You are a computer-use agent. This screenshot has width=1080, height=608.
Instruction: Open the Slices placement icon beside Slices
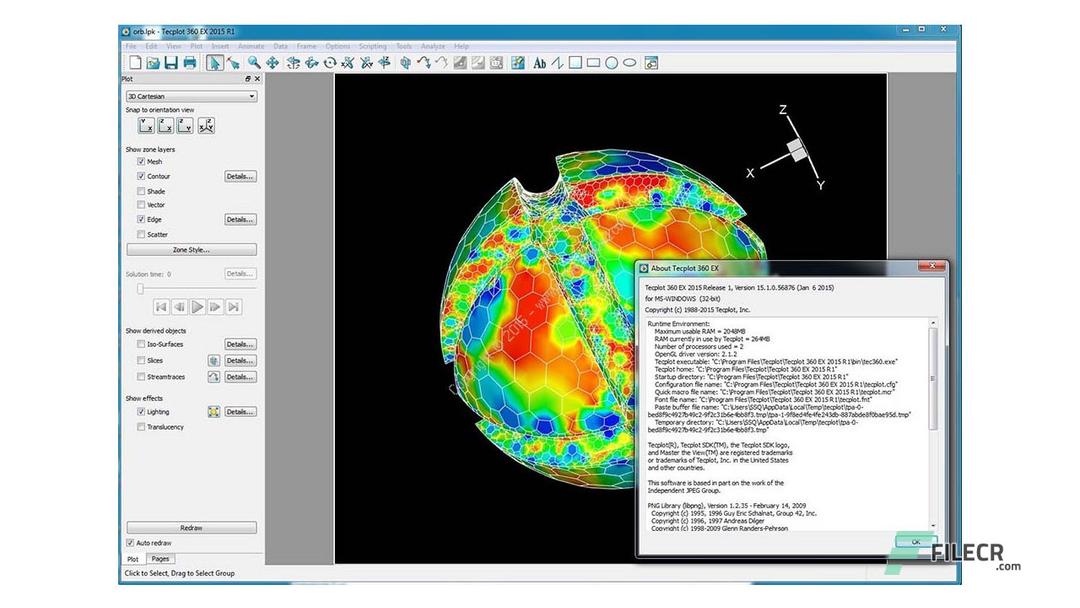pos(214,361)
